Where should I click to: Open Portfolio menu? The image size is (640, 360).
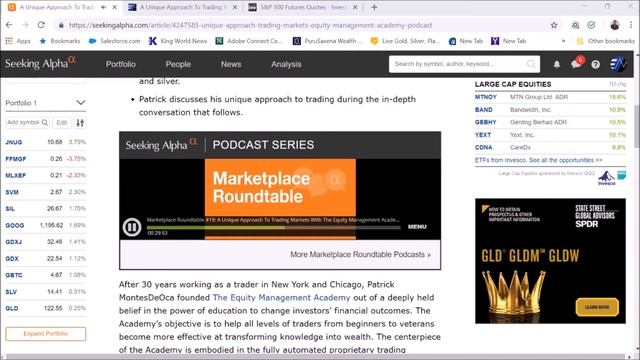point(120,64)
